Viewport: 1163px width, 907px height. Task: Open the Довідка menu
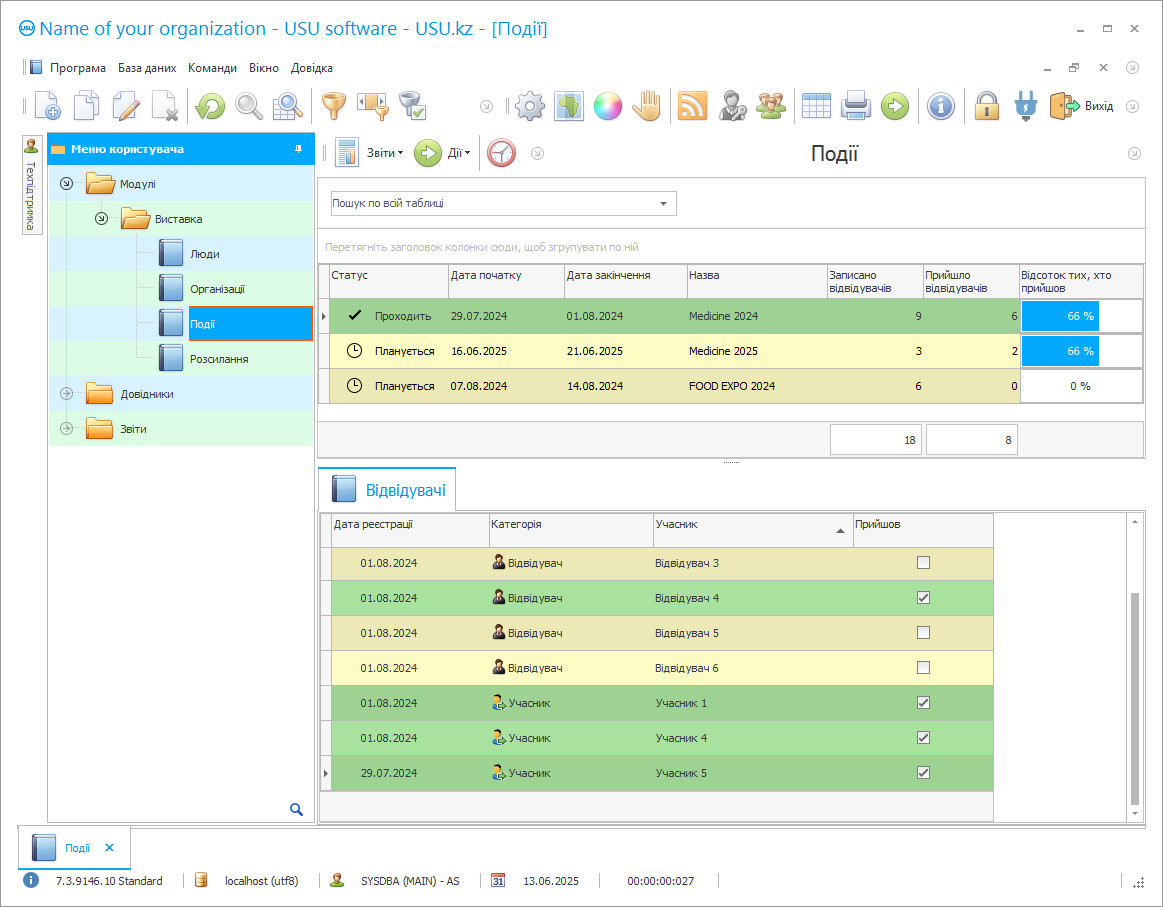(312, 67)
